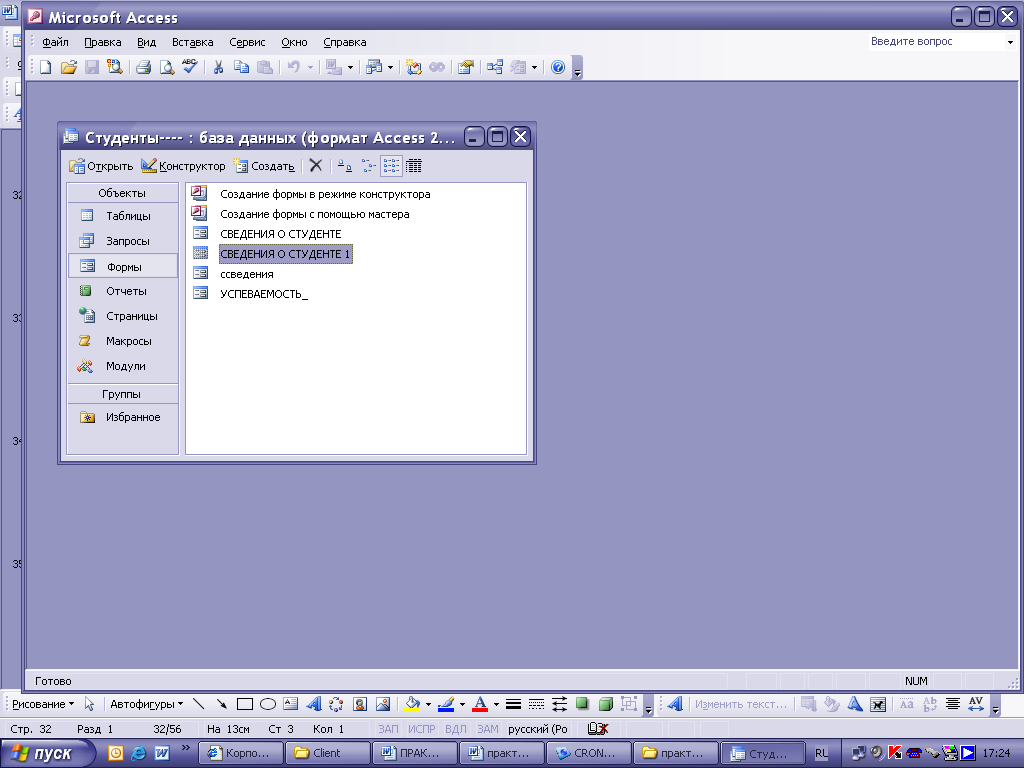Image resolution: width=1024 pixels, height=768 pixels.
Task: Insert Clip Art from drawing toolbar
Action: click(x=360, y=704)
